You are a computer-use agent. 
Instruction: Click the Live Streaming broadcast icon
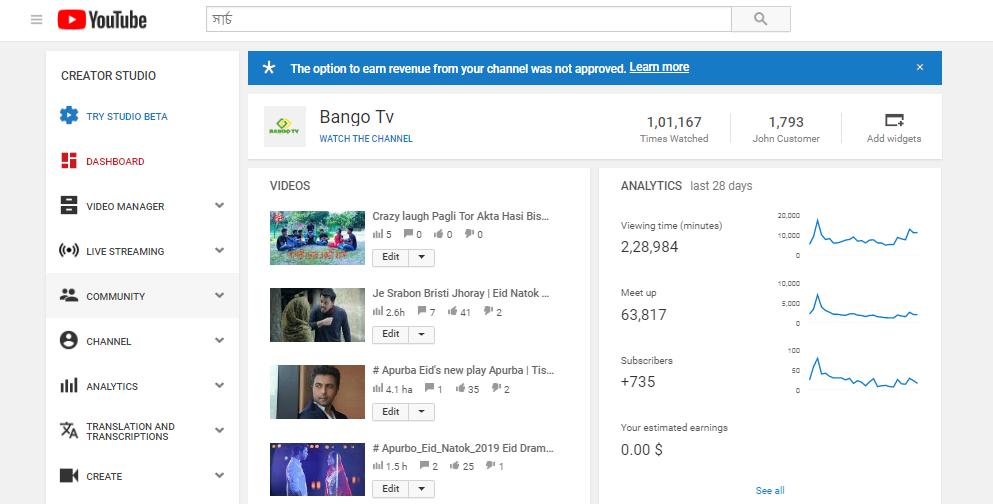pyautogui.click(x=68, y=250)
